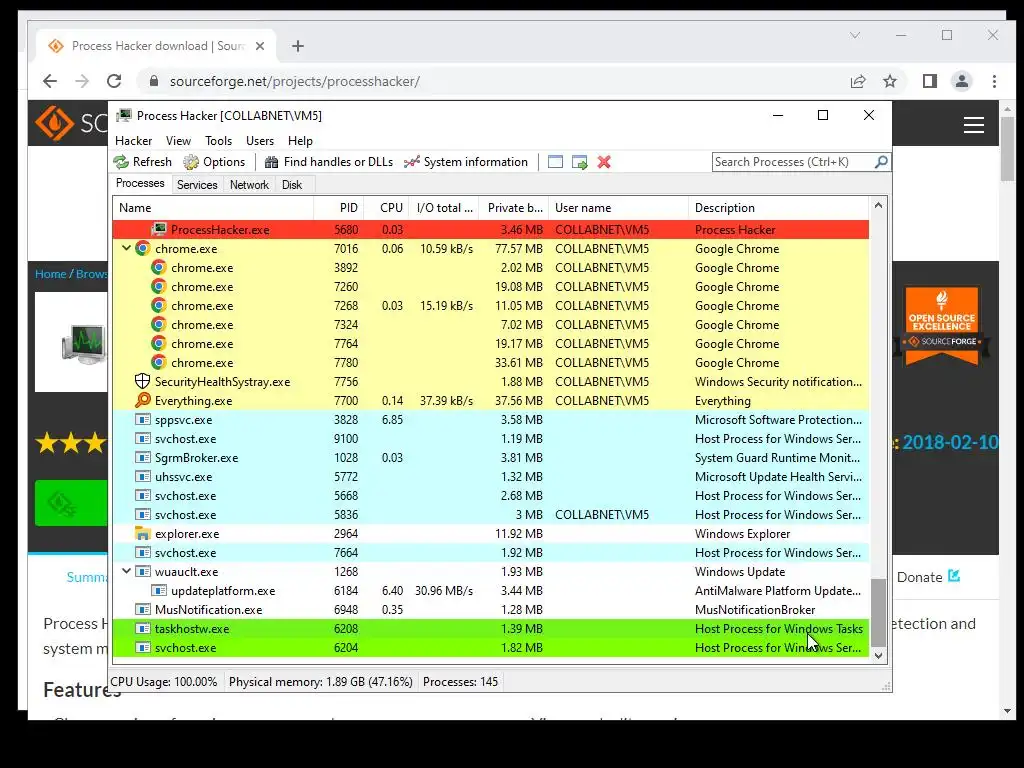Open Chrome tab search chevron
This screenshot has height=768, width=1024.
pos(855,35)
